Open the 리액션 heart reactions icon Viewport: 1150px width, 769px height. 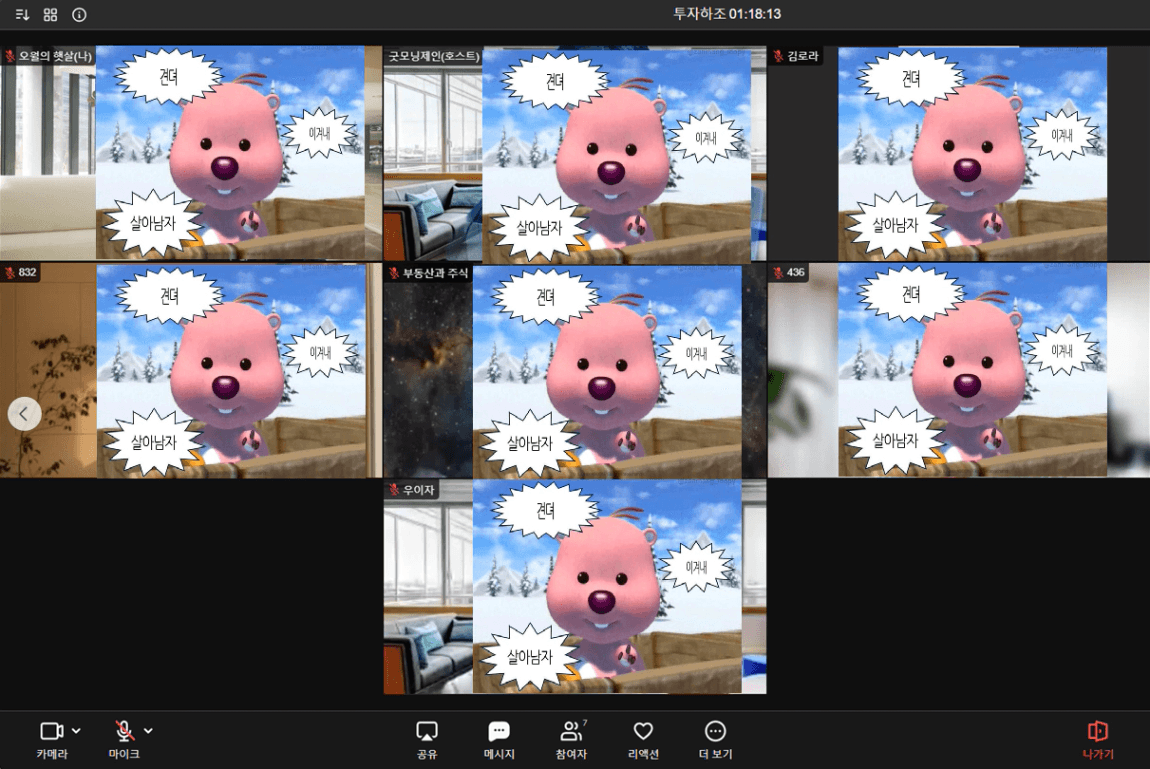tap(643, 738)
